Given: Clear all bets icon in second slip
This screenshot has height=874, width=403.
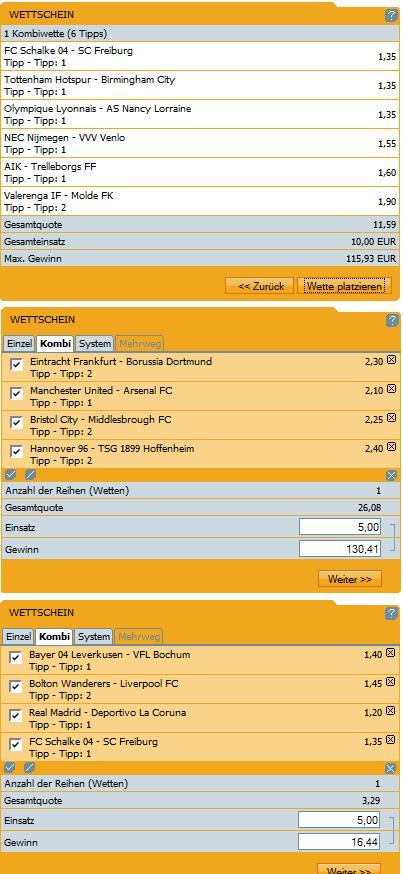Looking at the screenshot, I should (x=391, y=475).
